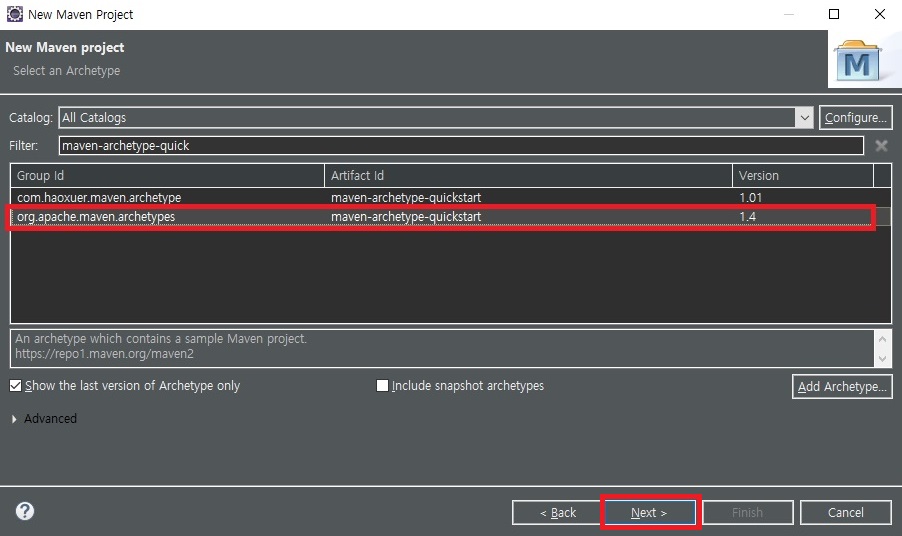Click the Eclipse icon in the title bar
902x536 pixels.
pyautogui.click(x=14, y=14)
